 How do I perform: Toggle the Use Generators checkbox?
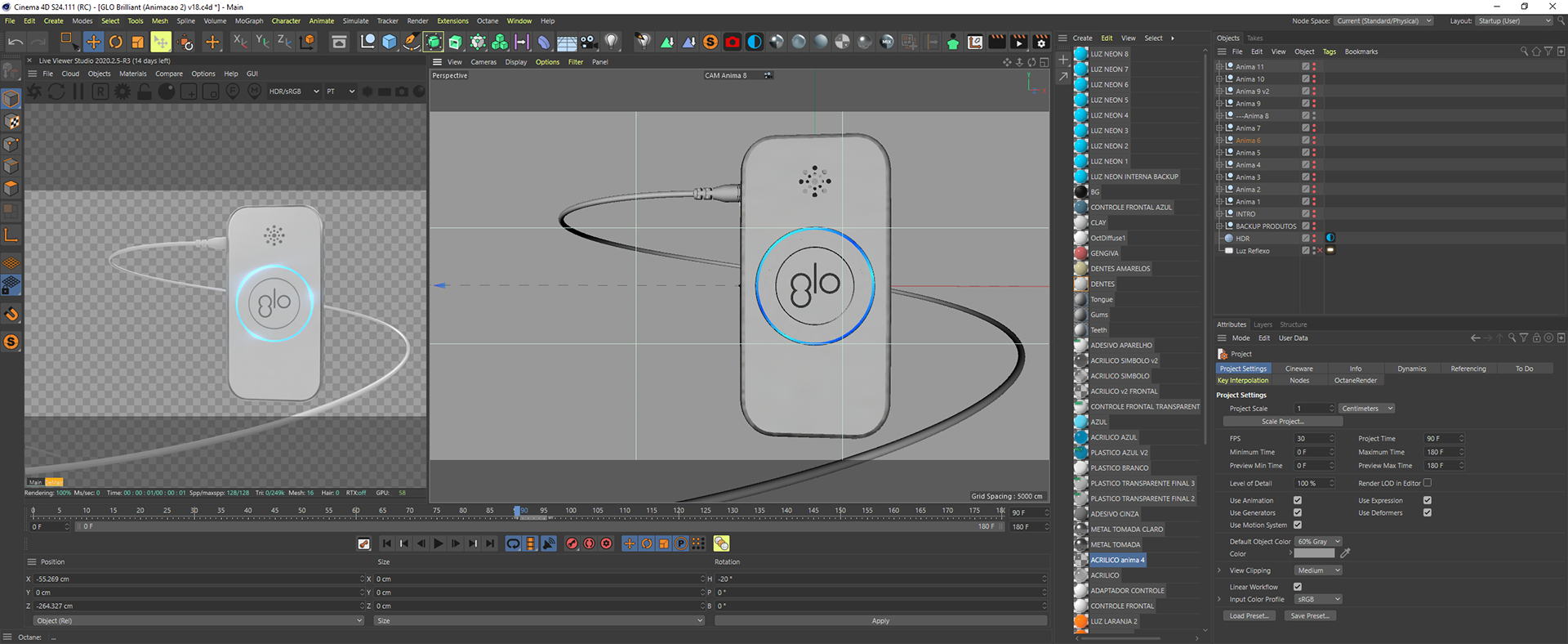[1297, 512]
